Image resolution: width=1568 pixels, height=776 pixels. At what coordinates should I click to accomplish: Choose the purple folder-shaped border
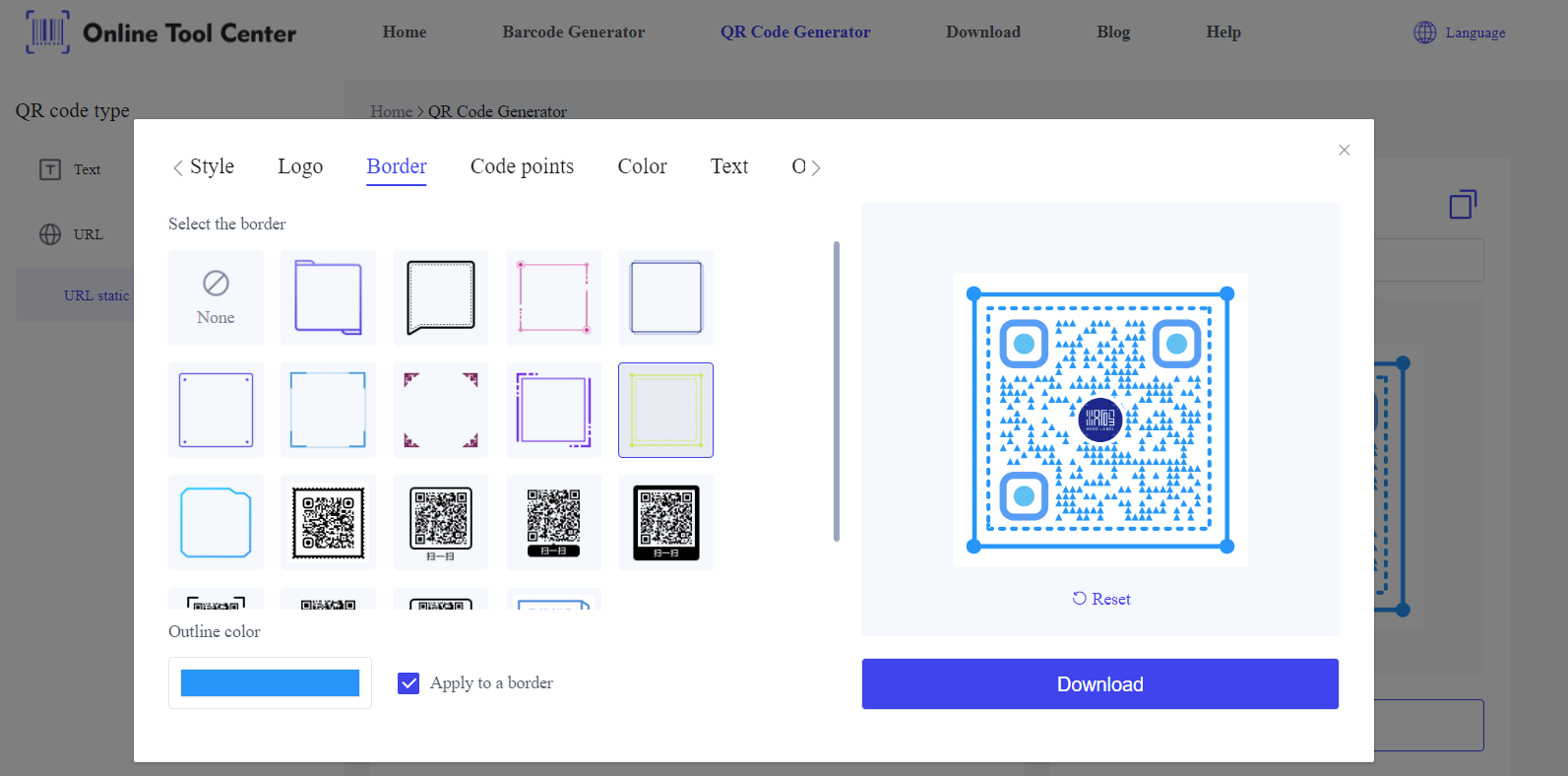328,297
